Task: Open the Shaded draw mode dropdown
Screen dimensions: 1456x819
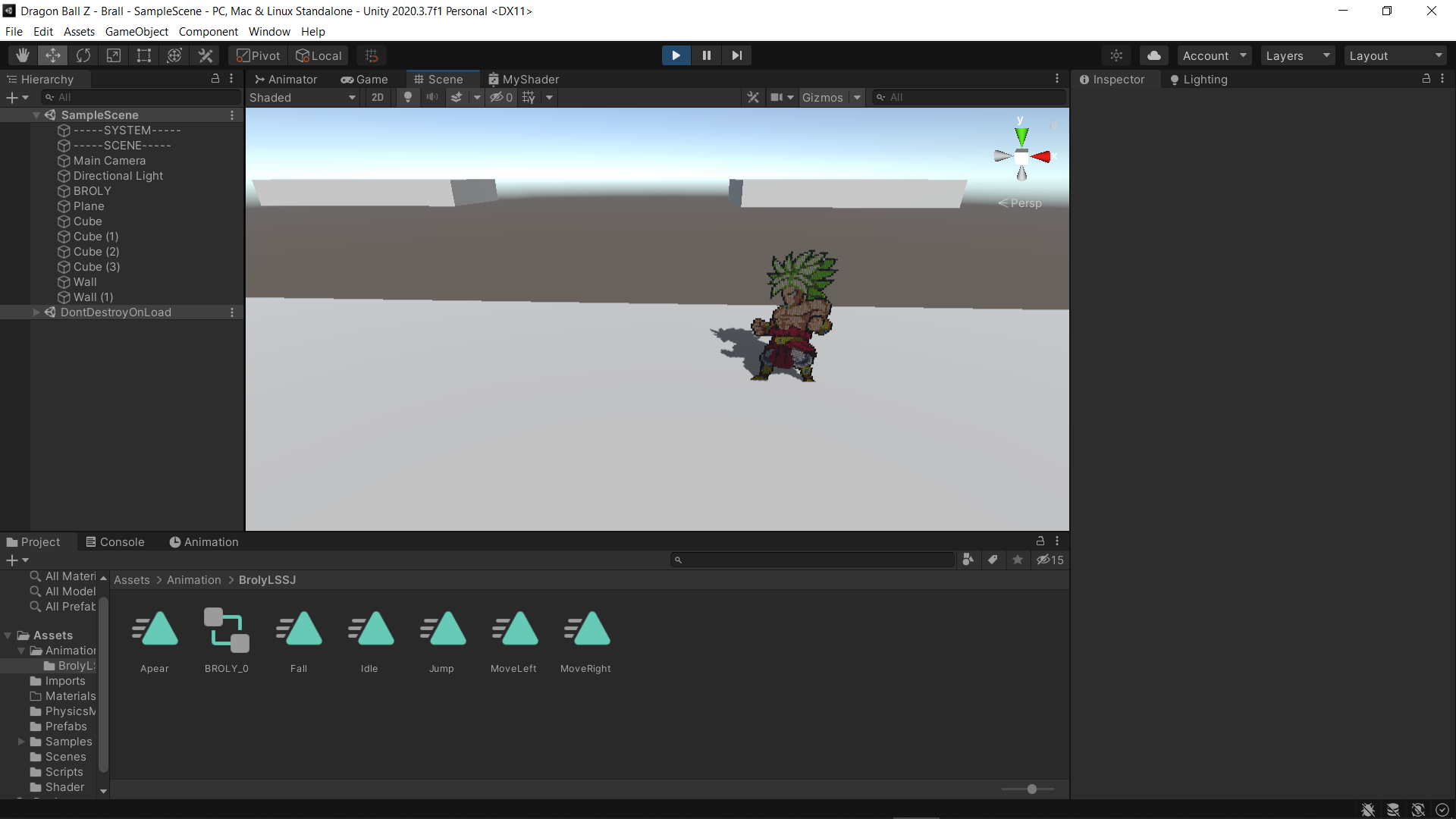Action: (x=303, y=97)
